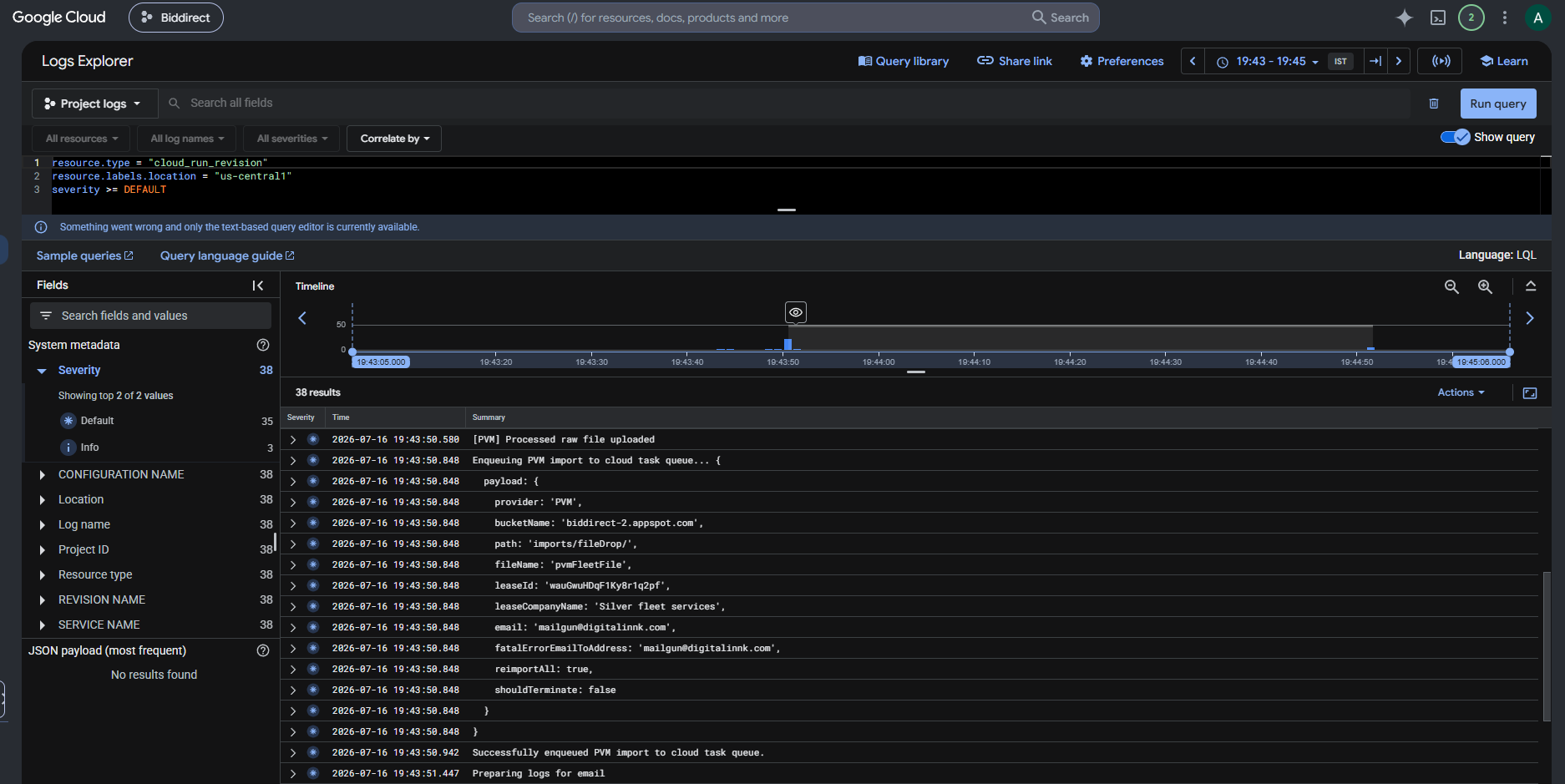The height and width of the screenshot is (784, 1565).
Task: Open Gemini AI sparkle assistant
Action: coord(1405,18)
